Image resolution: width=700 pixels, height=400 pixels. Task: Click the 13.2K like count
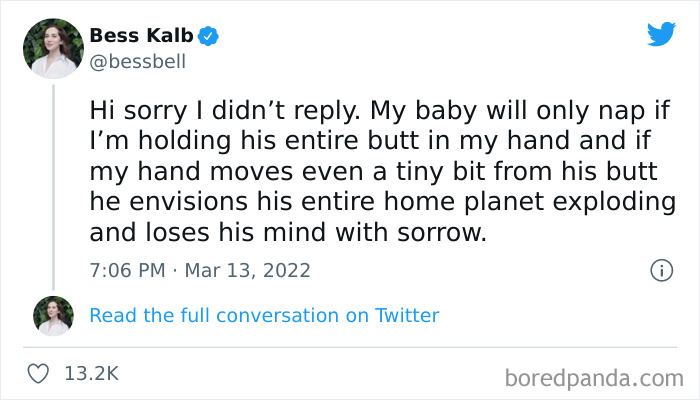[90, 374]
